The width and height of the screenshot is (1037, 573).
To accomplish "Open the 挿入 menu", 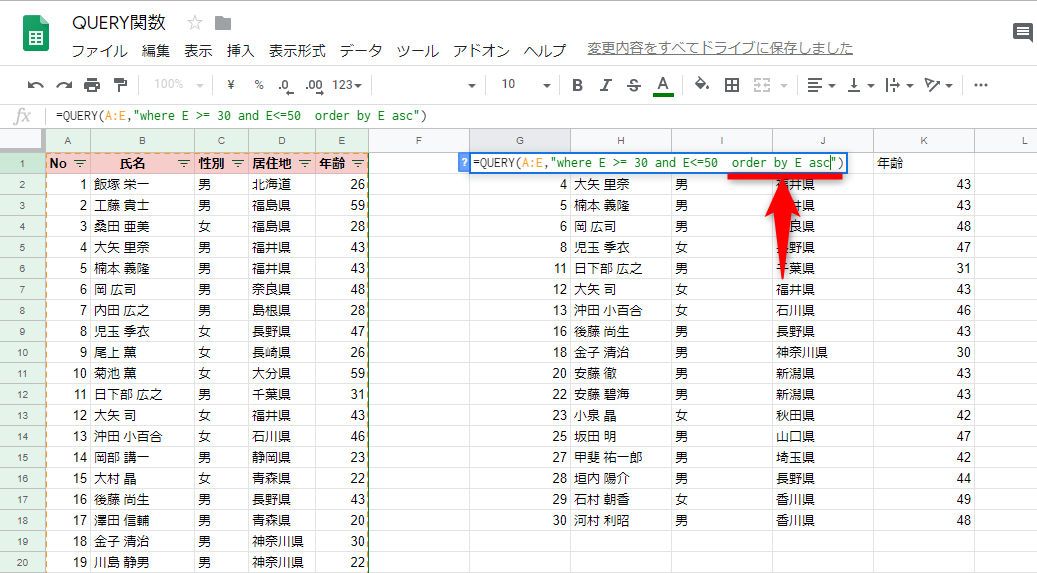I will click(x=240, y=51).
